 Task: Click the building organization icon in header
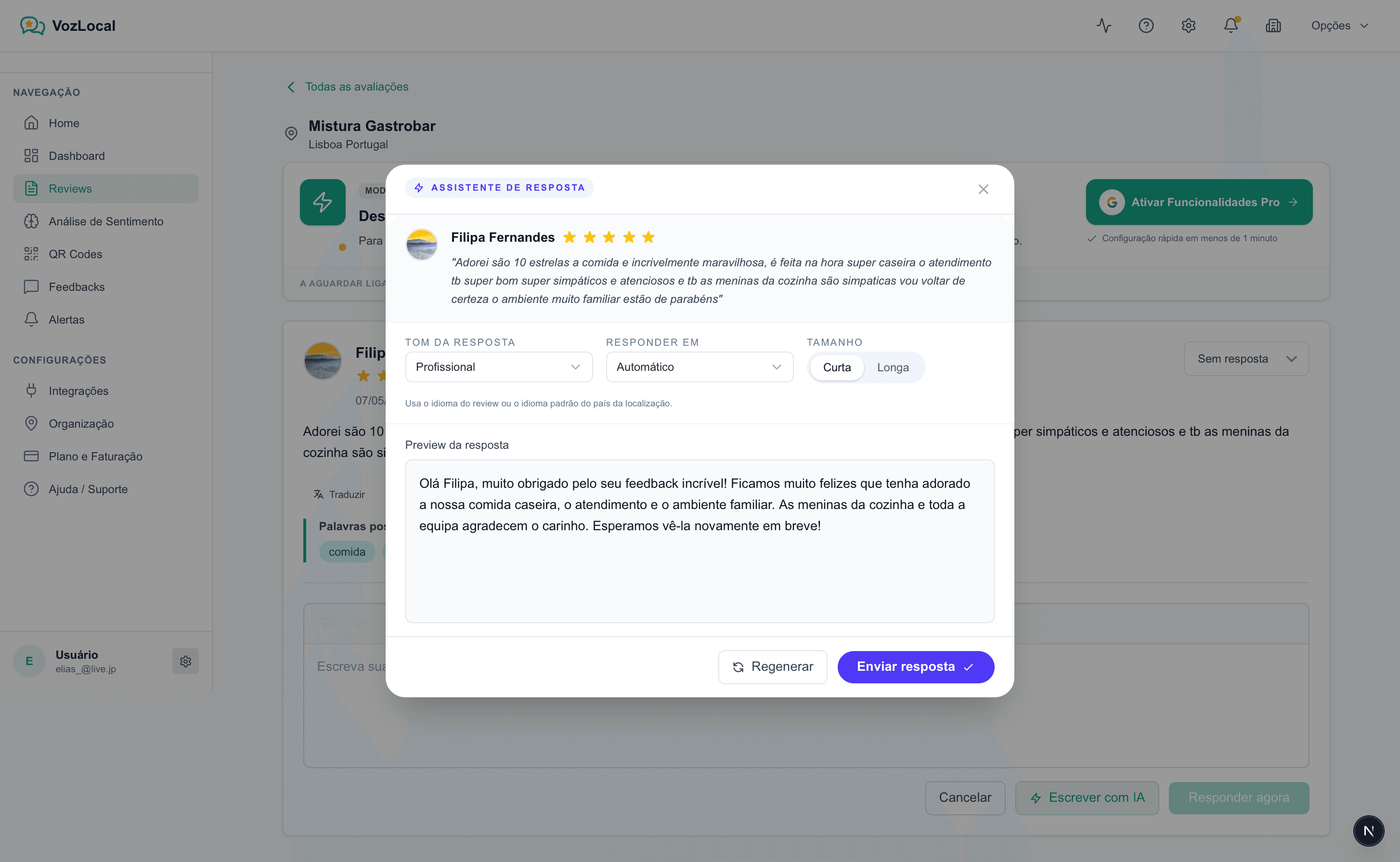tap(1273, 26)
